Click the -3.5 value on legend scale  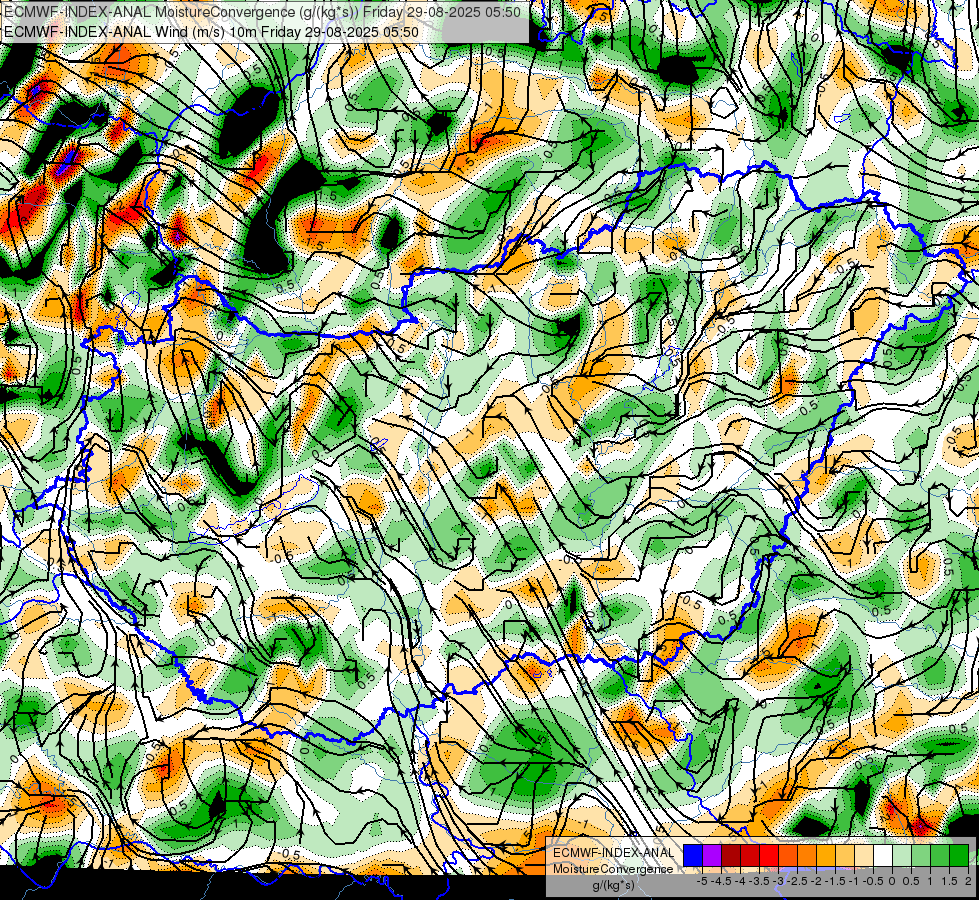(760, 881)
